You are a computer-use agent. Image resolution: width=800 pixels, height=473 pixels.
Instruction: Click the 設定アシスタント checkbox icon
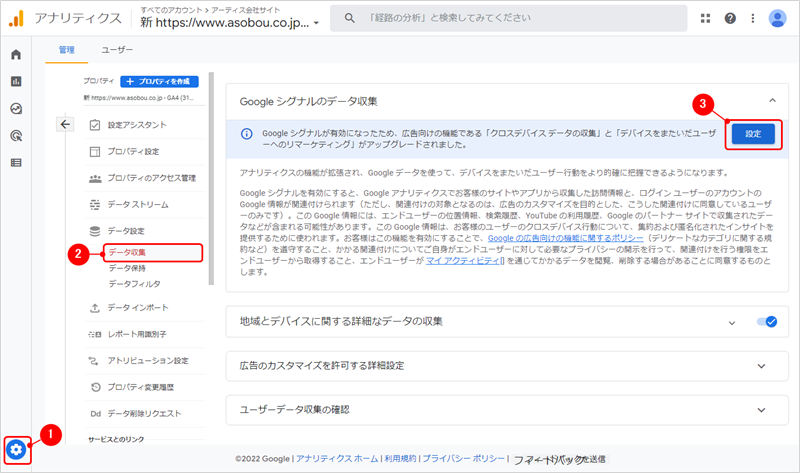95,125
